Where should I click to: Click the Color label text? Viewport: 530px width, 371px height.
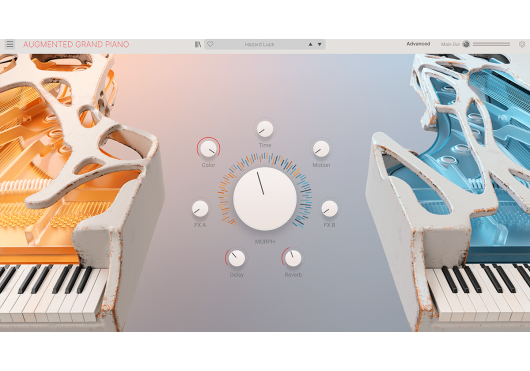click(x=208, y=165)
